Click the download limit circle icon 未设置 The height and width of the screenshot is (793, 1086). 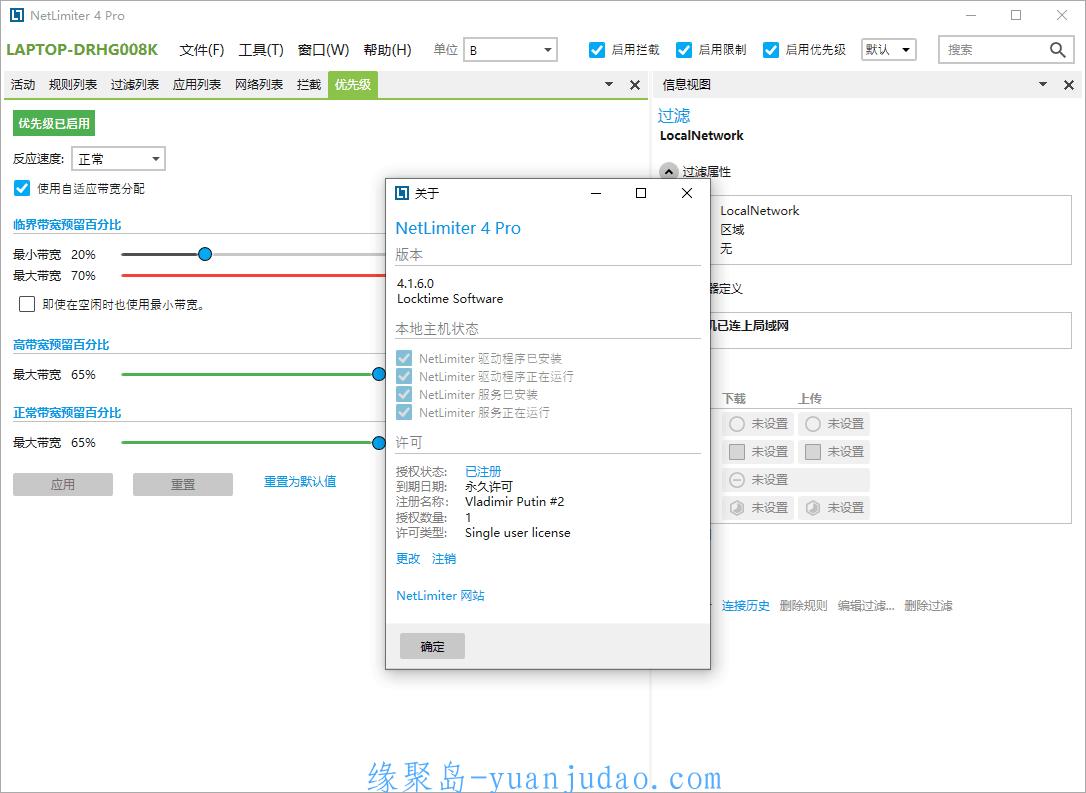point(737,424)
